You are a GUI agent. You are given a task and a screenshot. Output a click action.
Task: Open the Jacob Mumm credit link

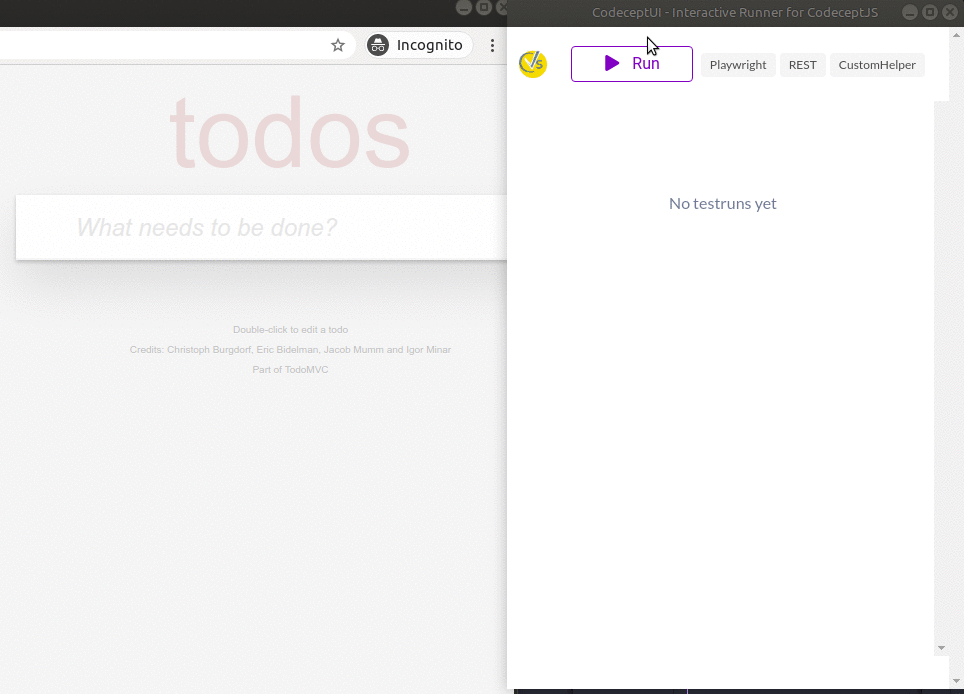tap(354, 350)
